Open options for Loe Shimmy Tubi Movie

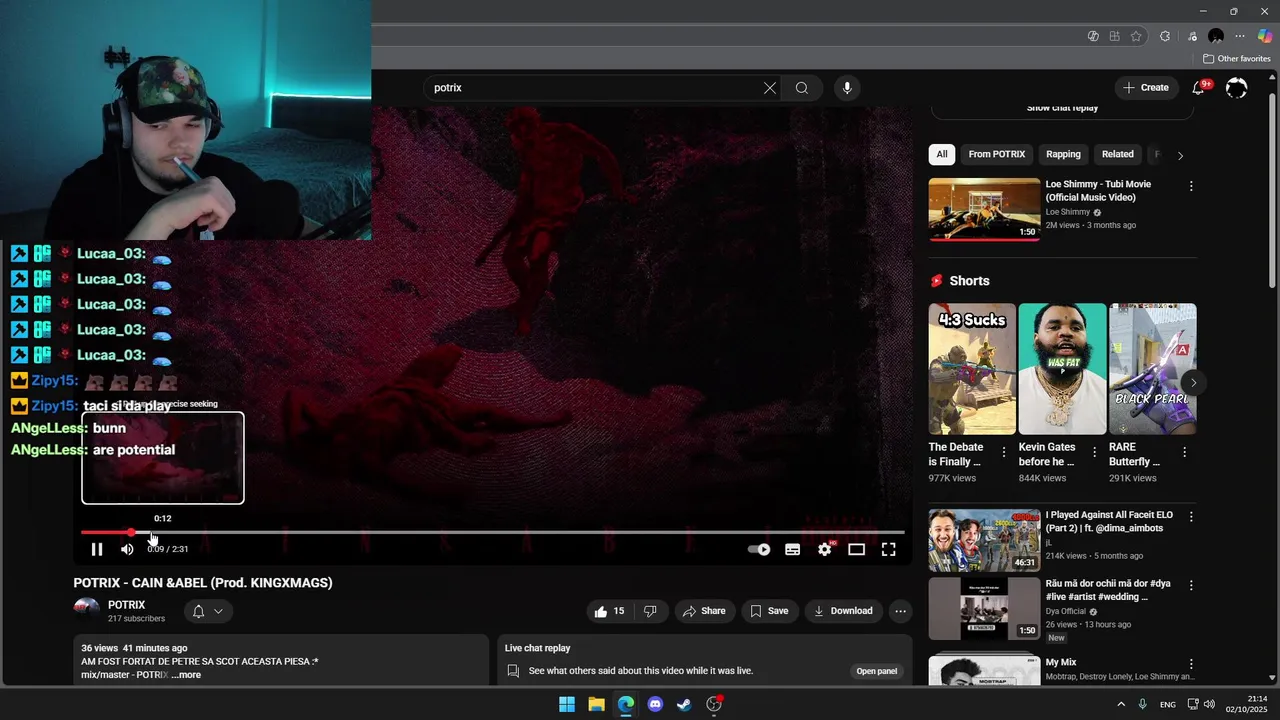[x=1191, y=186]
